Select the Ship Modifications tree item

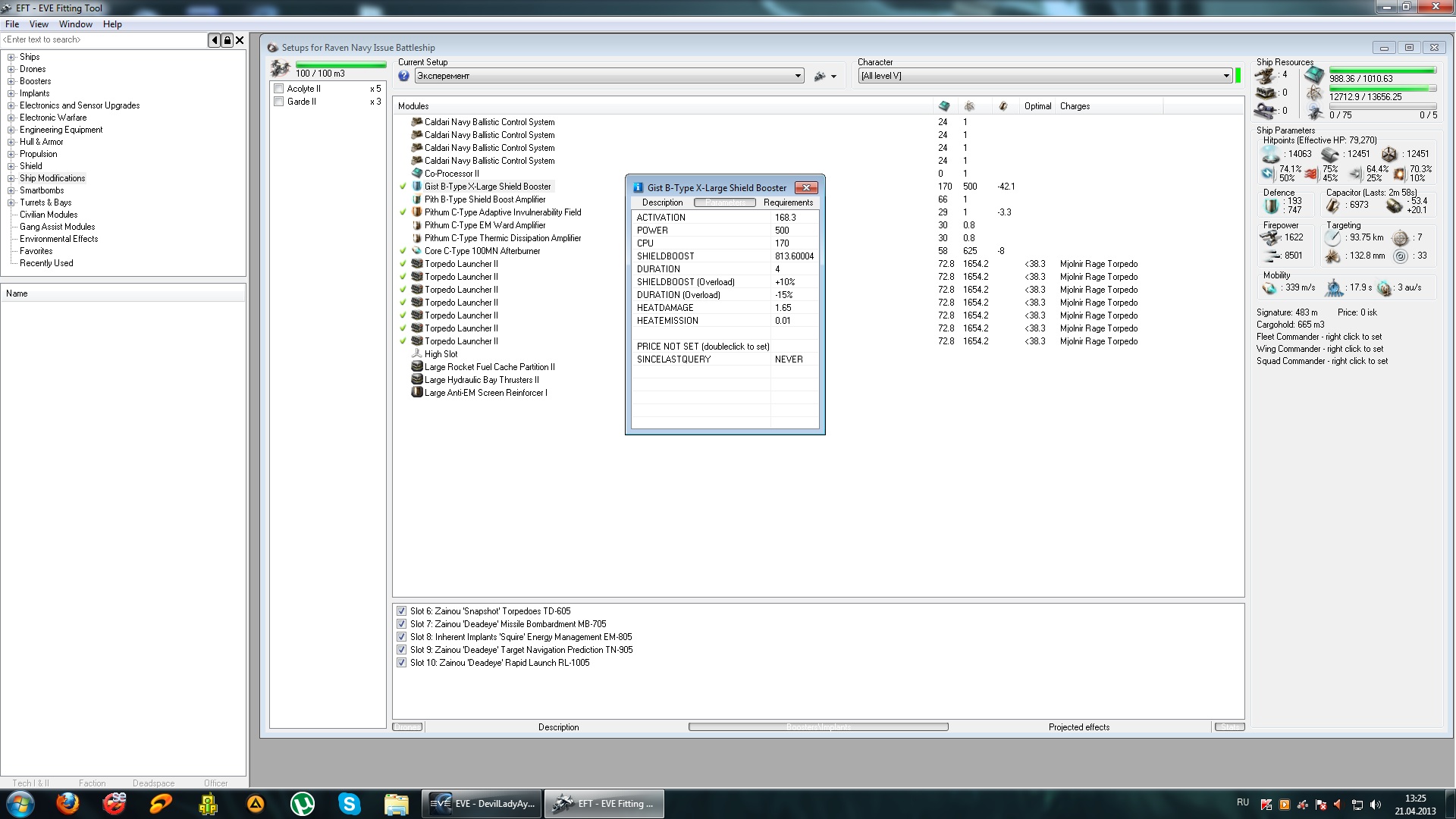[52, 178]
